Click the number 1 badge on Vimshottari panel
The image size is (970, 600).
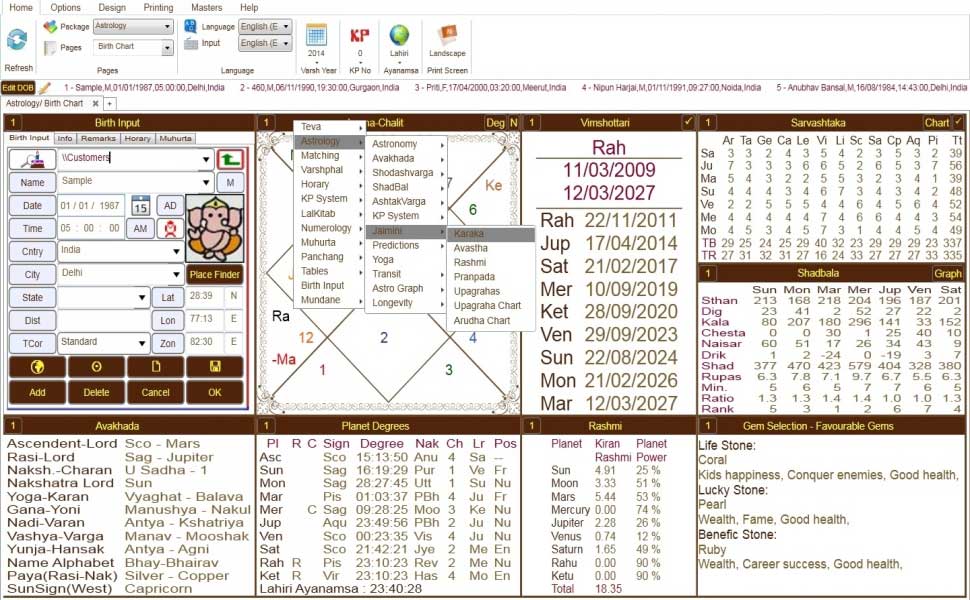(x=531, y=122)
